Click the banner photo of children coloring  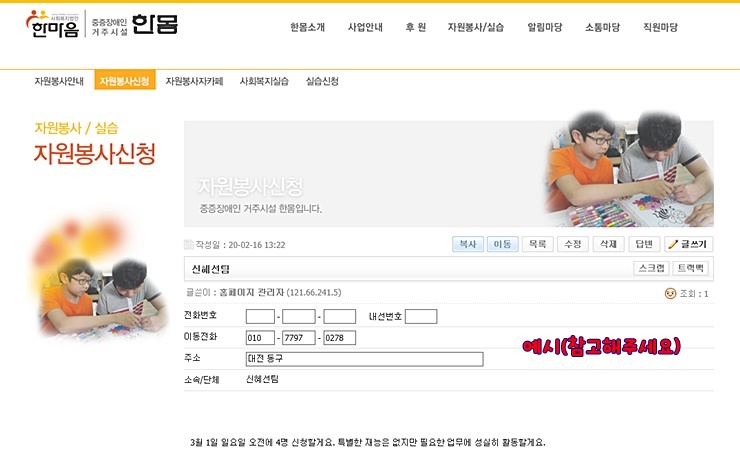tap(629, 169)
